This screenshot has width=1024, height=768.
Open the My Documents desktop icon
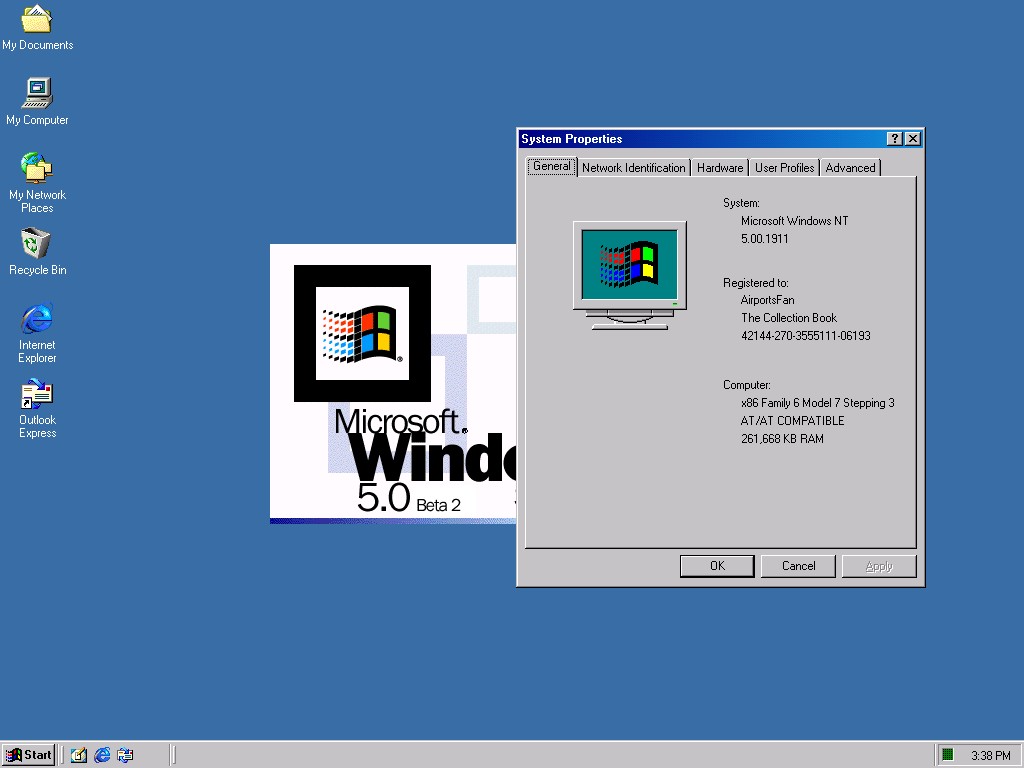(x=37, y=27)
